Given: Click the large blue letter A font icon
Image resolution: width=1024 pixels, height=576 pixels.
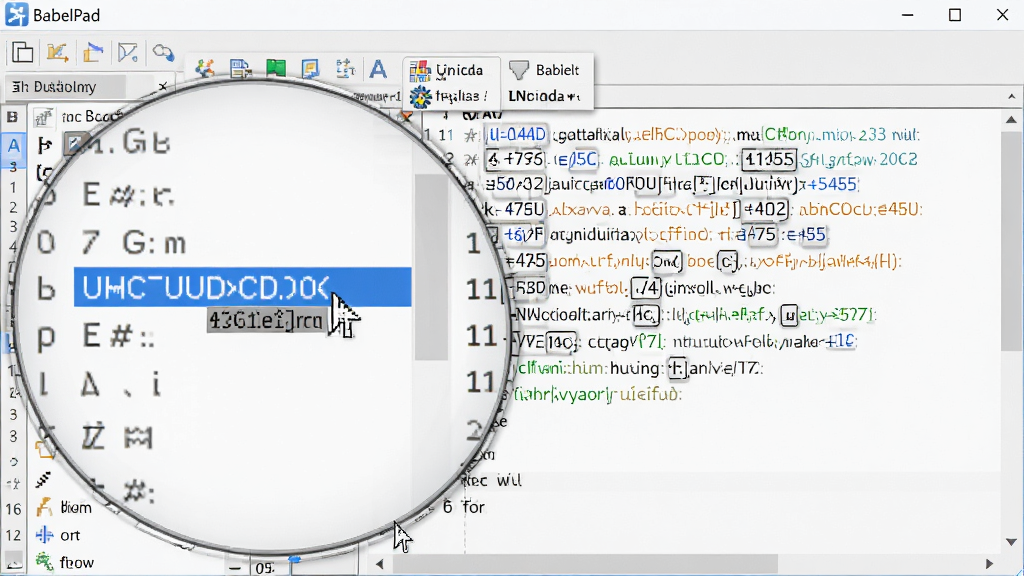Looking at the screenshot, I should coord(378,68).
